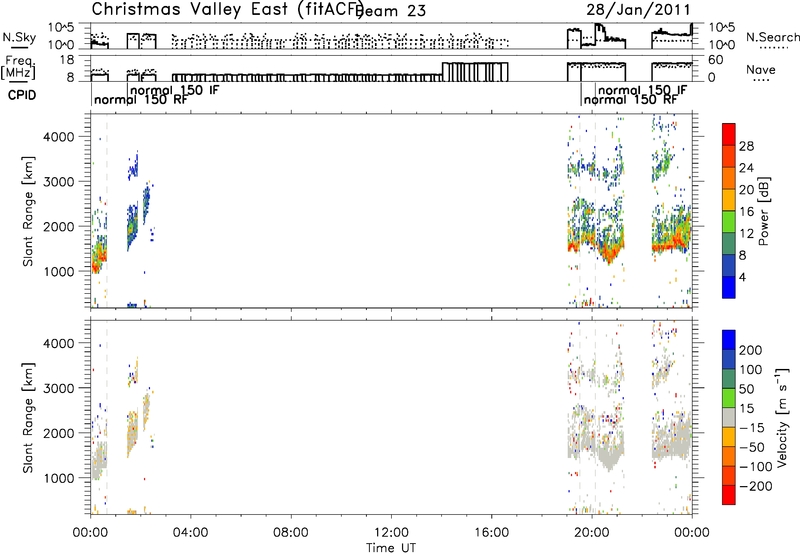Image resolution: width=800 pixels, height=554 pixels.
Task: Click the '4000' tick on the power panel
Action: tap(61, 137)
